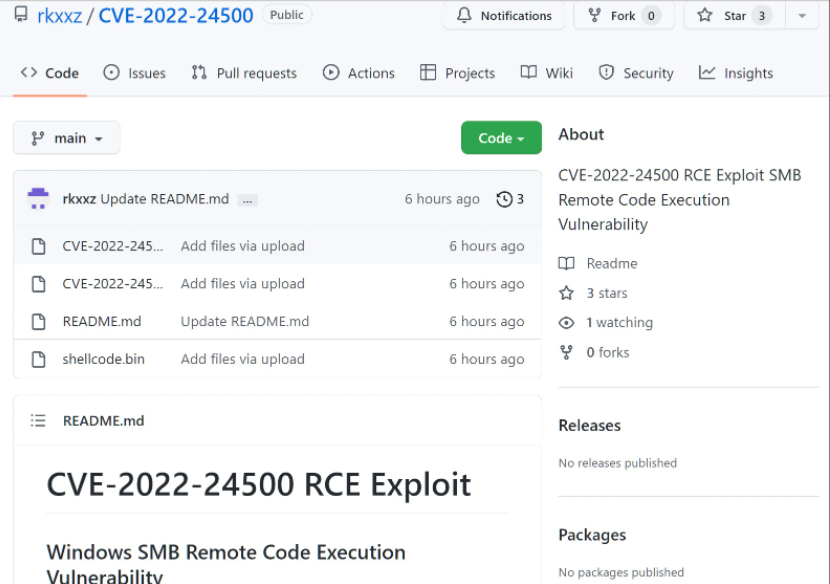The height and width of the screenshot is (584, 830).
Task: Open the Pull requests tab
Action: [x=244, y=73]
